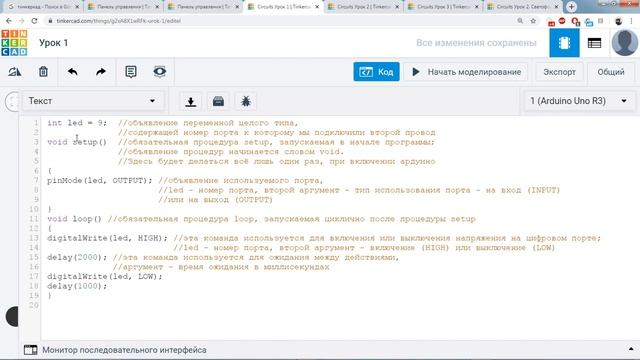The width and height of the screenshot is (640, 360).
Task: Click the Tinkercad logo
Action: (x=14, y=42)
